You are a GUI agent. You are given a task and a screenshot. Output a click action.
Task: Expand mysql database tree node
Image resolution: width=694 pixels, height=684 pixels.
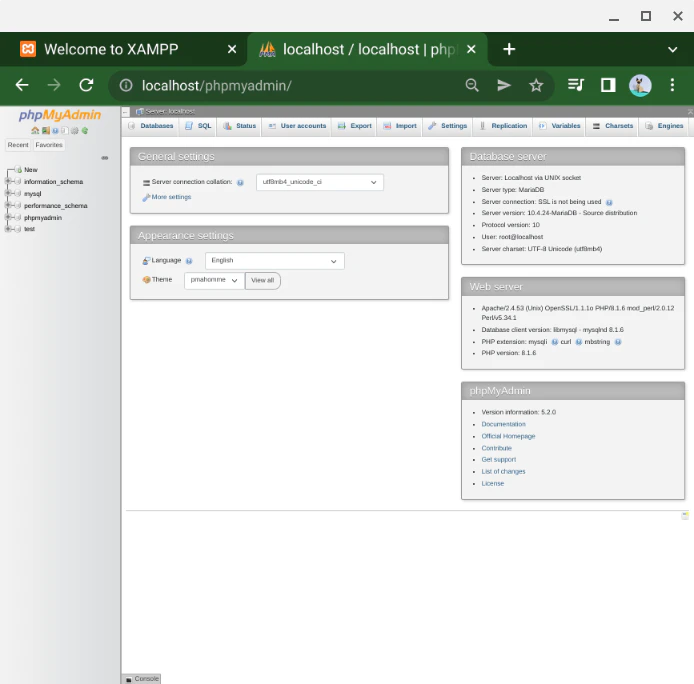[8, 193]
